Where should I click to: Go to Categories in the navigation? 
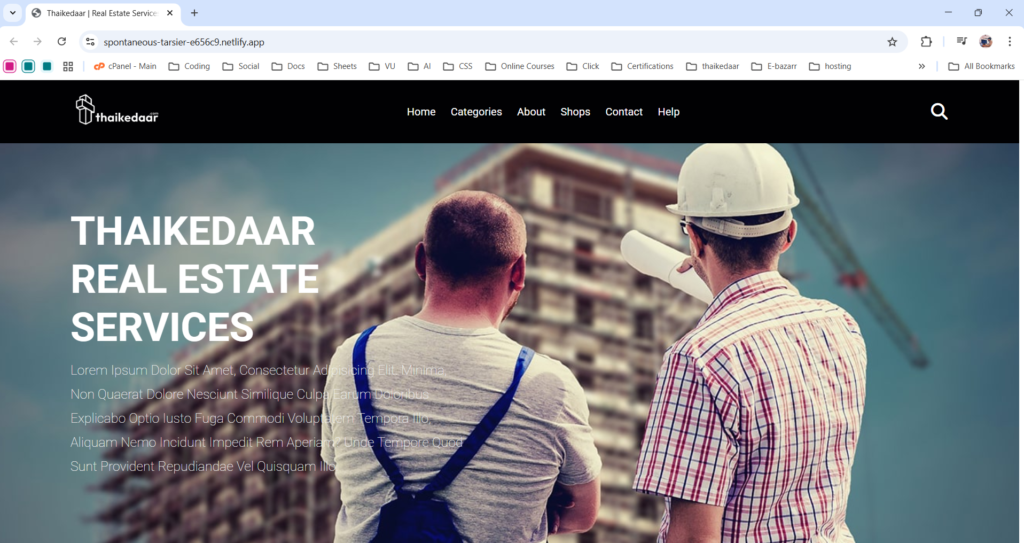point(476,112)
